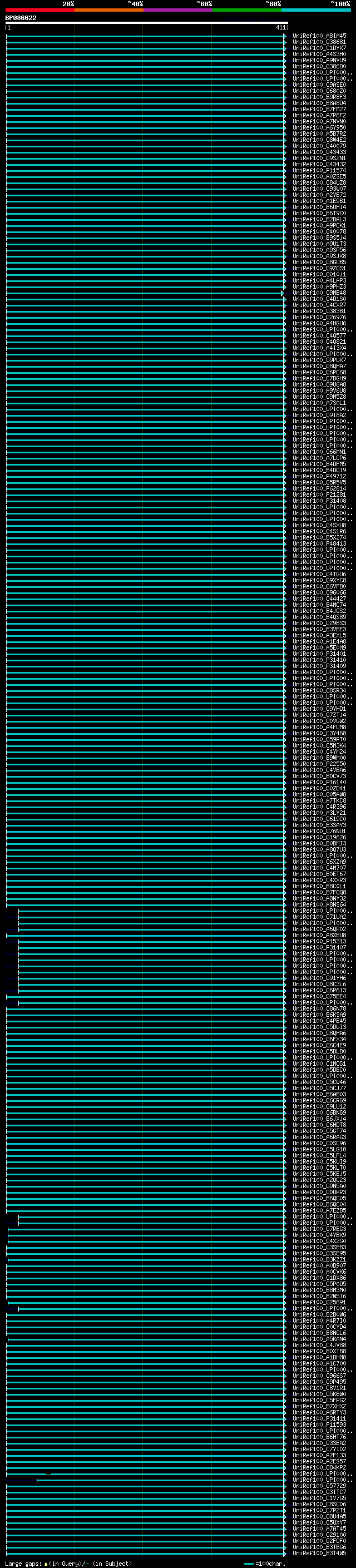Viewport: 356px width, 1568px height.
Task: Open hit UniRef100_C1DYK7
Action: point(319,49)
